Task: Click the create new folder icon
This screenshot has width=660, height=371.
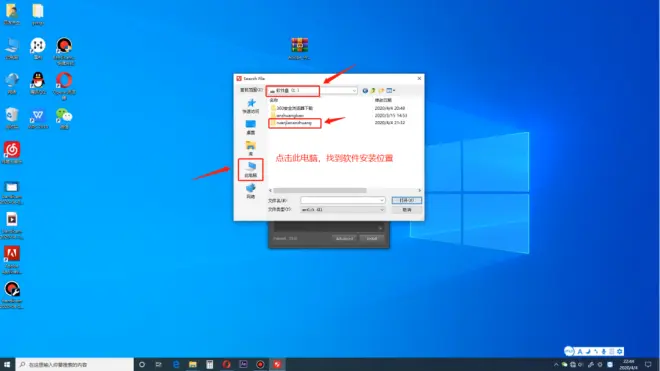Action: point(381,91)
